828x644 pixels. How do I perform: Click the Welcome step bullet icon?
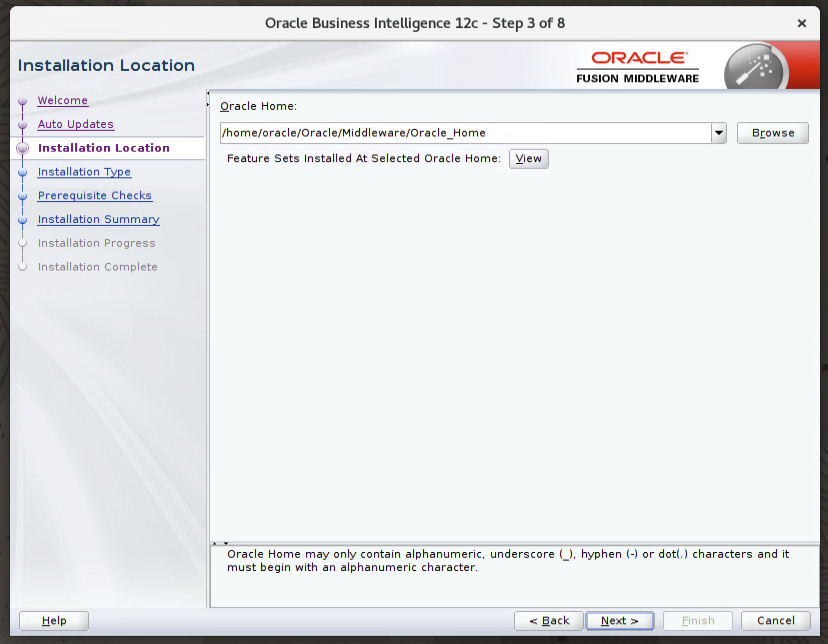[22, 101]
